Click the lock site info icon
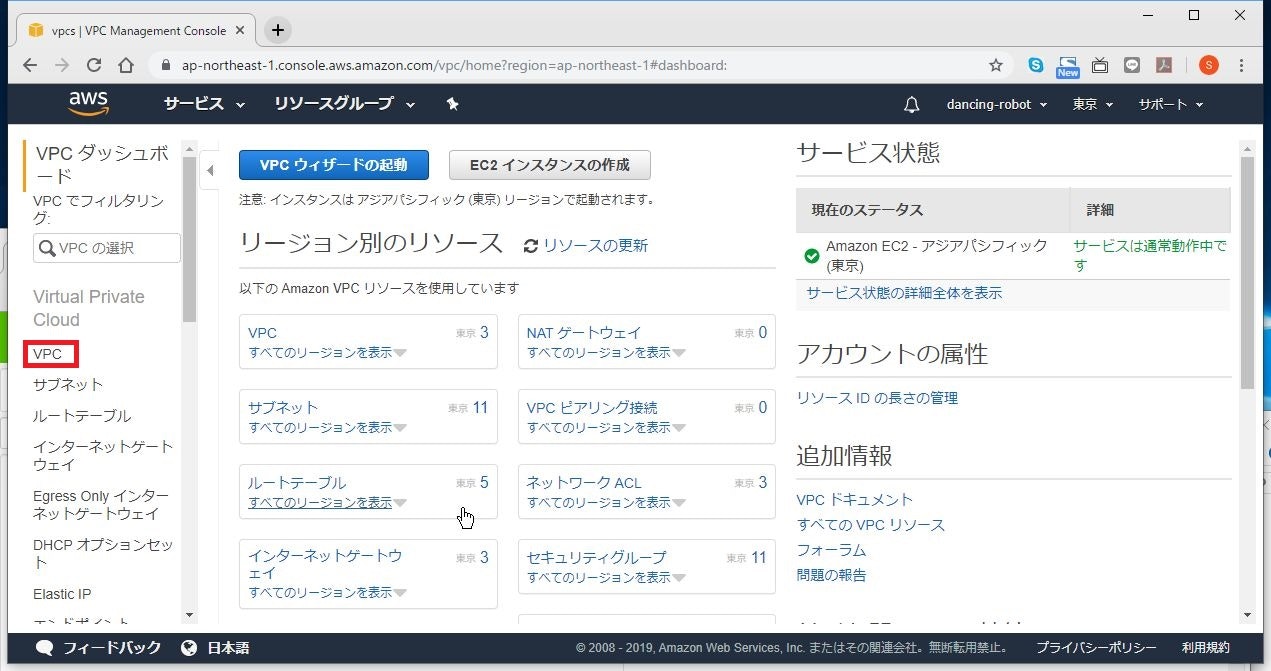1271x671 pixels. [166, 65]
